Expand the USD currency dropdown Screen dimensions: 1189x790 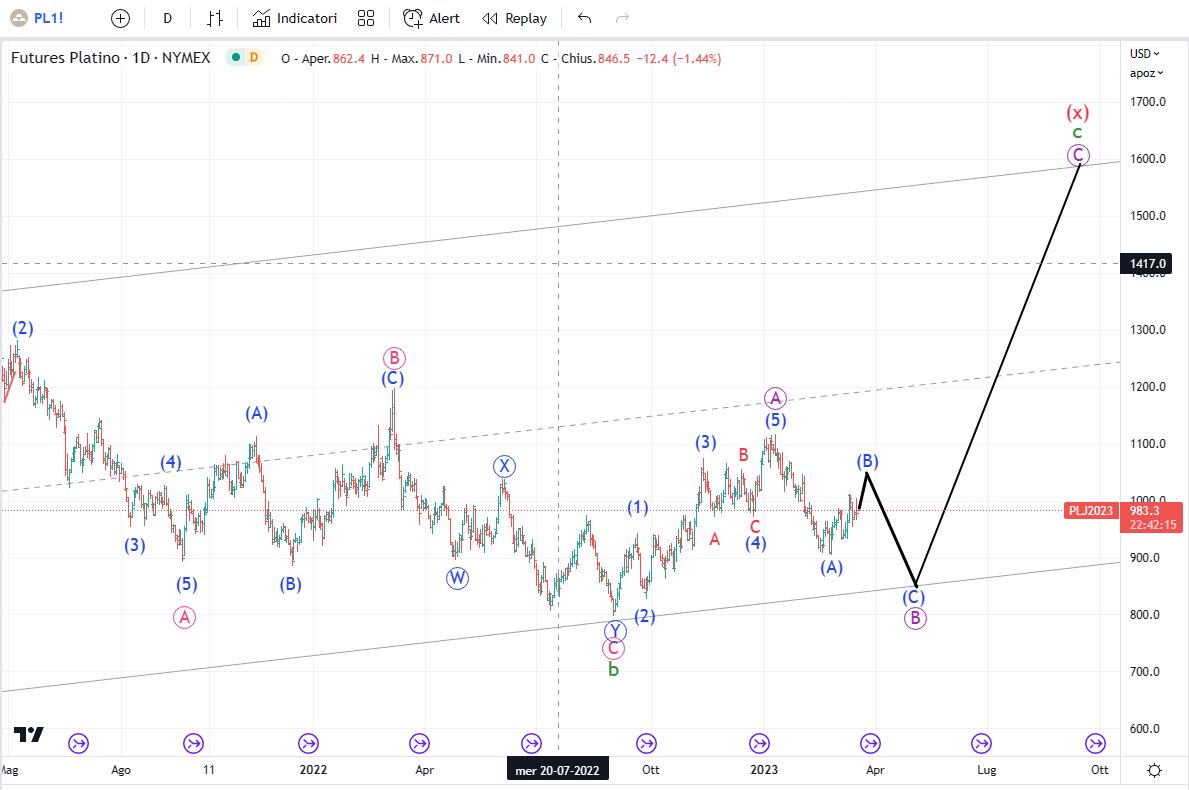point(1144,54)
